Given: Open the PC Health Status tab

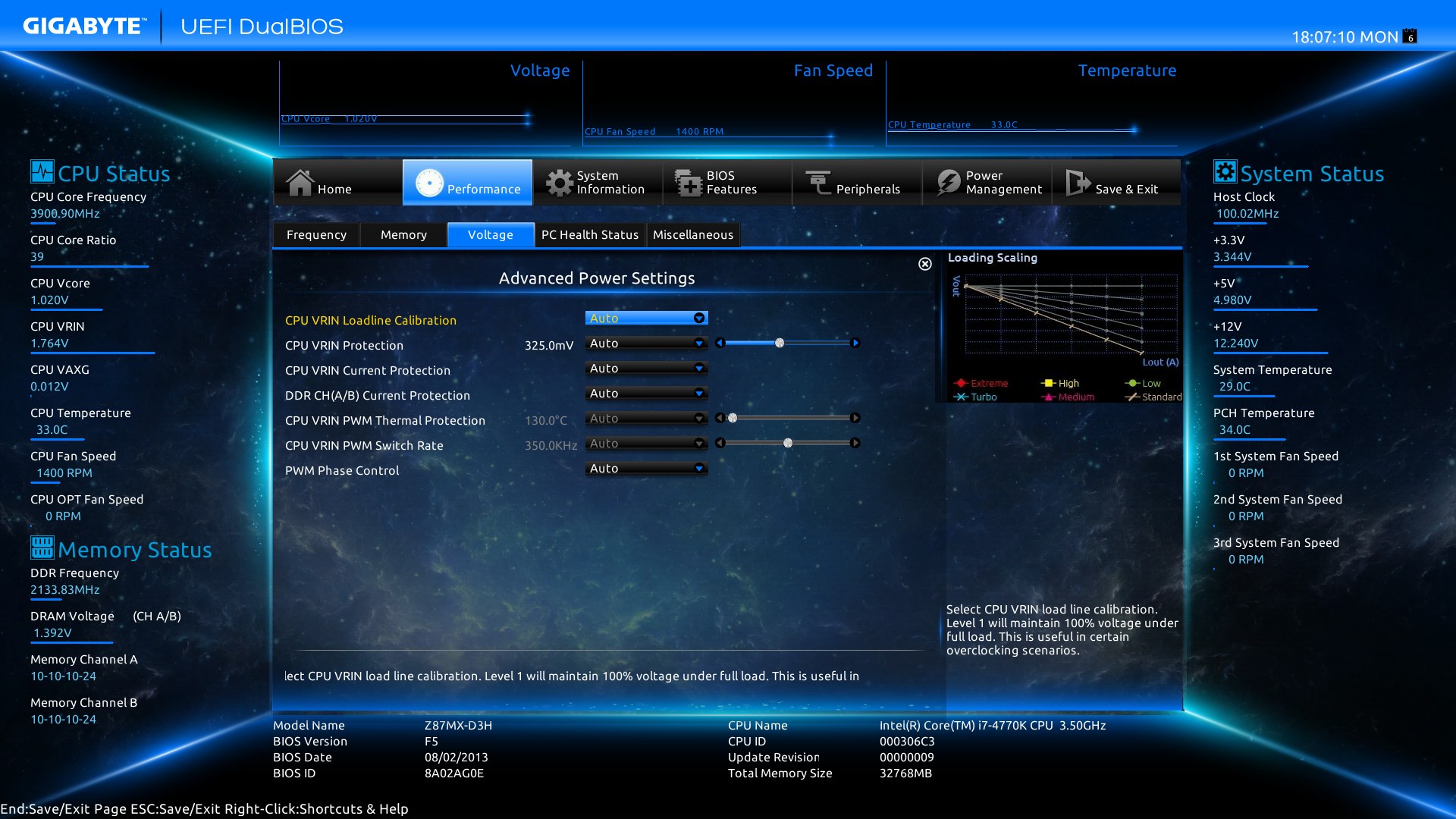Looking at the screenshot, I should pyautogui.click(x=589, y=235).
